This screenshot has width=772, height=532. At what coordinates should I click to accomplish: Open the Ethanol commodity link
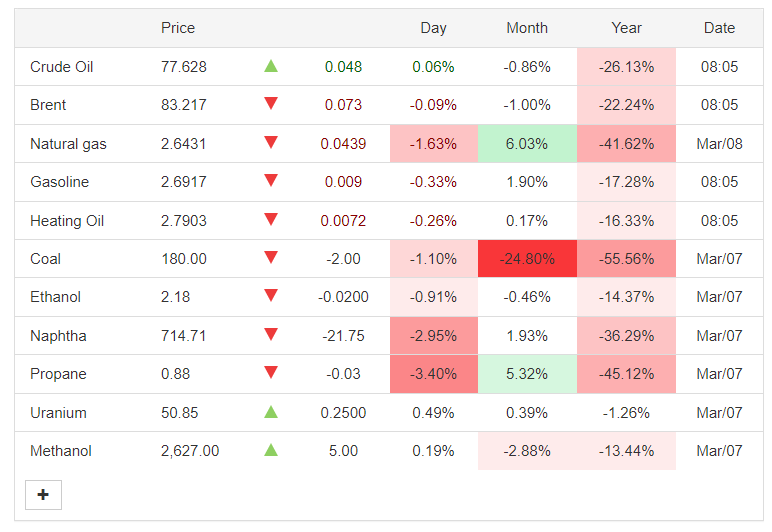(x=55, y=297)
